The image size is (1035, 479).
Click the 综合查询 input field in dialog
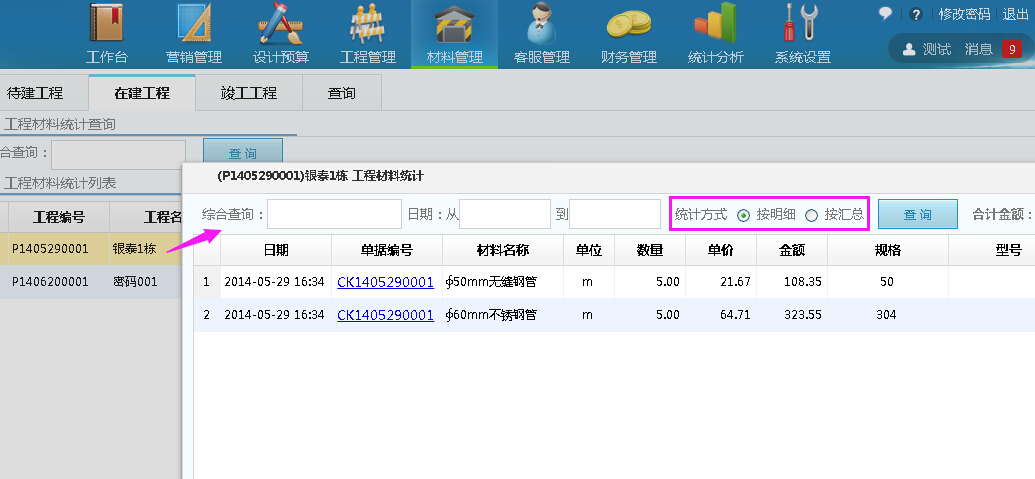coord(334,214)
